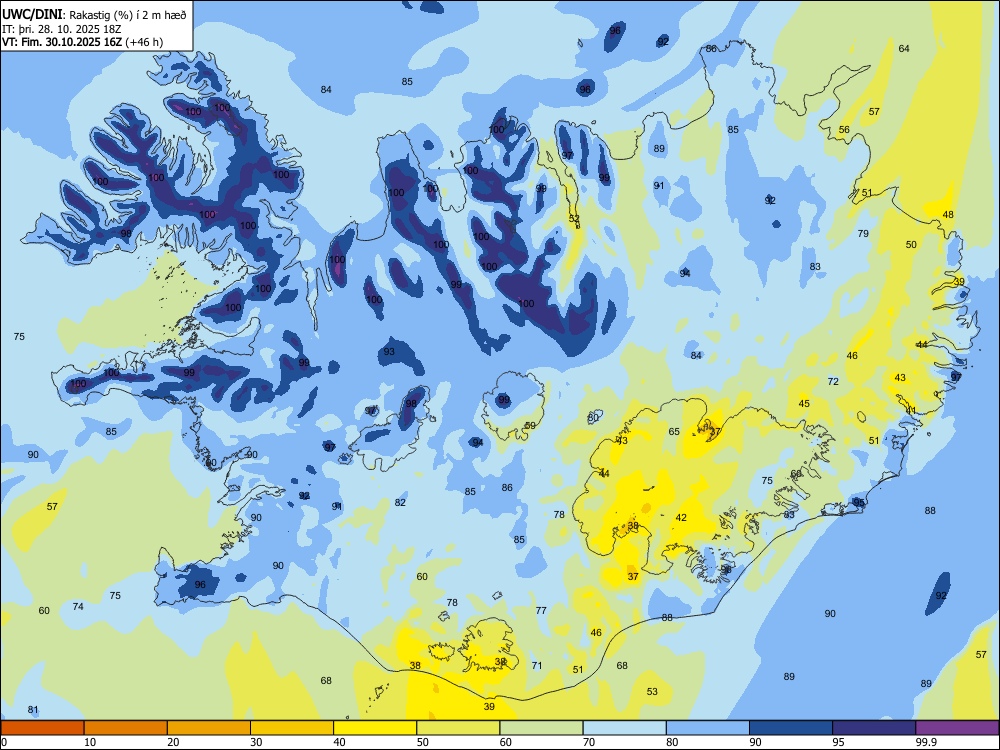Select the humidity value 72
Screen dimensions: 1000x750
click(833, 381)
